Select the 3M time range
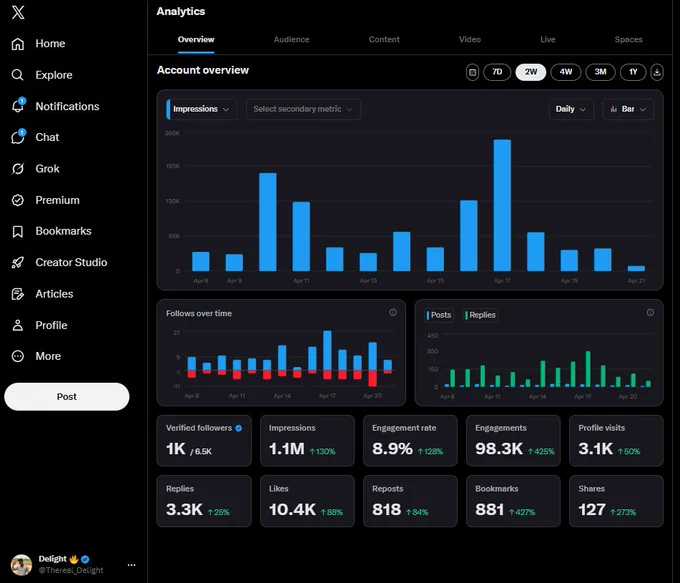 [x=600, y=72]
